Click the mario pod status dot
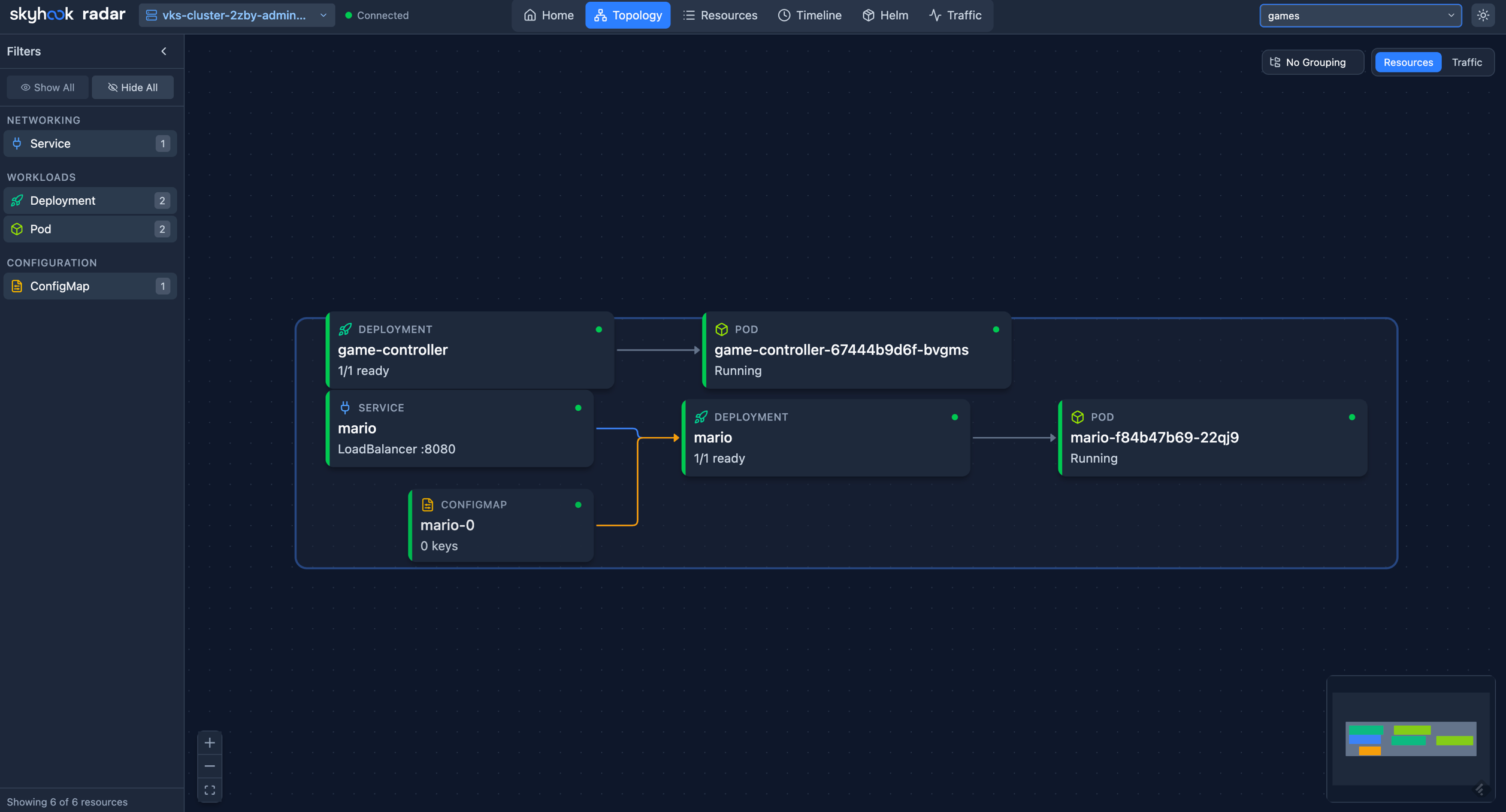This screenshot has height=812, width=1506. coord(1352,417)
